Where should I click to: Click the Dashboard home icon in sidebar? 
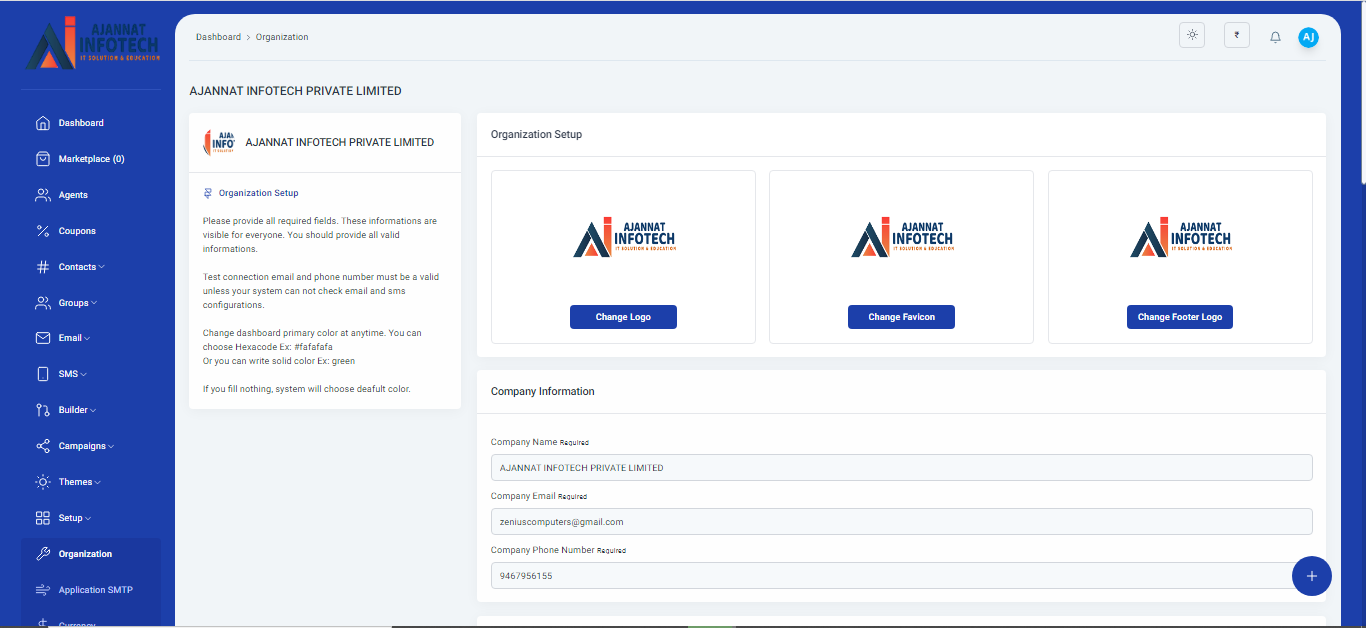pyautogui.click(x=43, y=123)
